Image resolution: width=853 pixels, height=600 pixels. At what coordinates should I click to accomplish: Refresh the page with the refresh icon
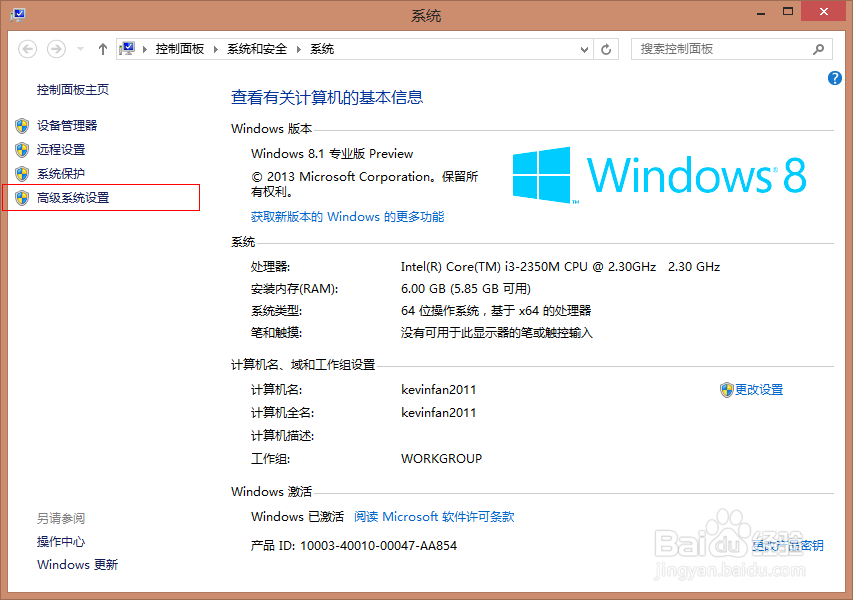pos(606,50)
